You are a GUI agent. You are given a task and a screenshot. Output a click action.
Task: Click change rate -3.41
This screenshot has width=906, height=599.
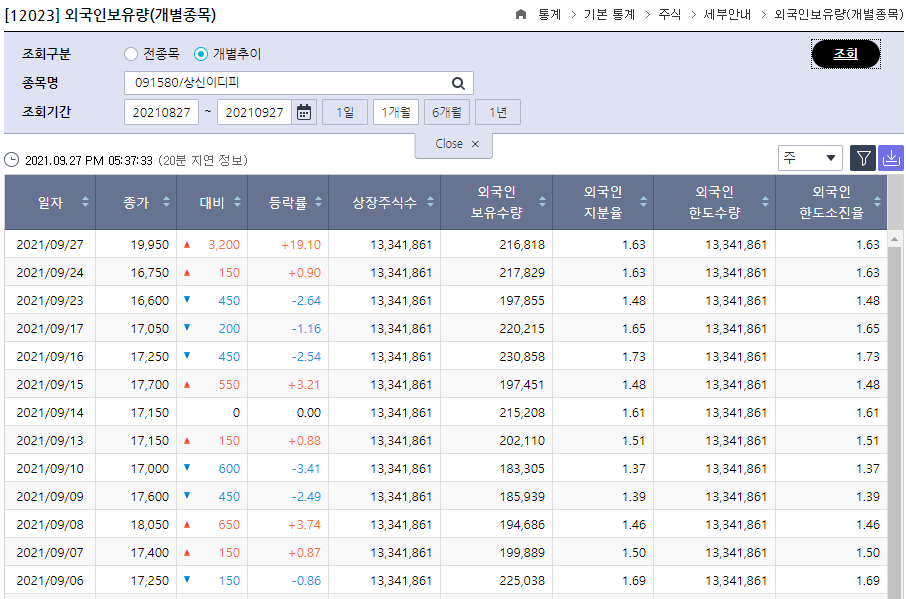306,468
